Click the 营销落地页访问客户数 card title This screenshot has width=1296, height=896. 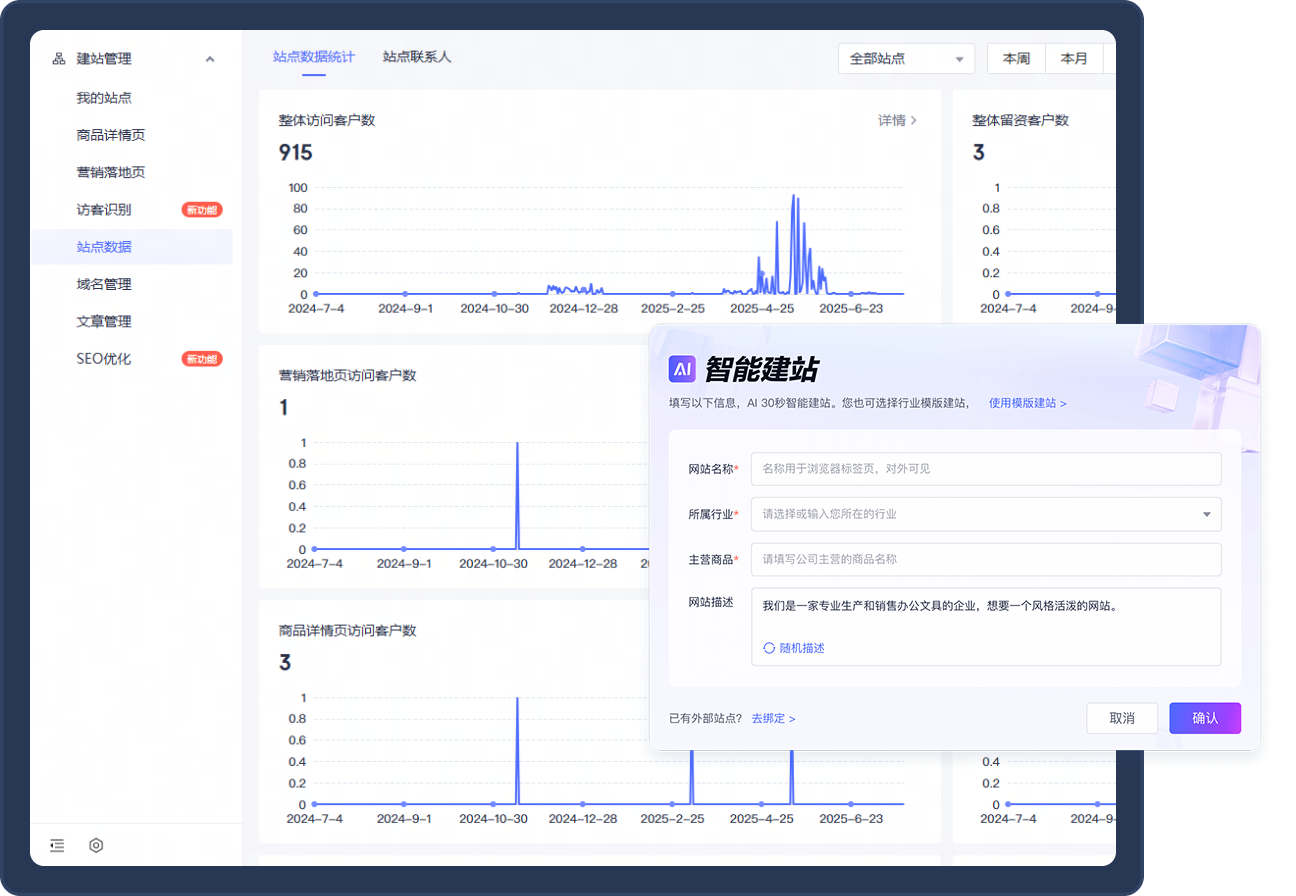tap(347, 376)
